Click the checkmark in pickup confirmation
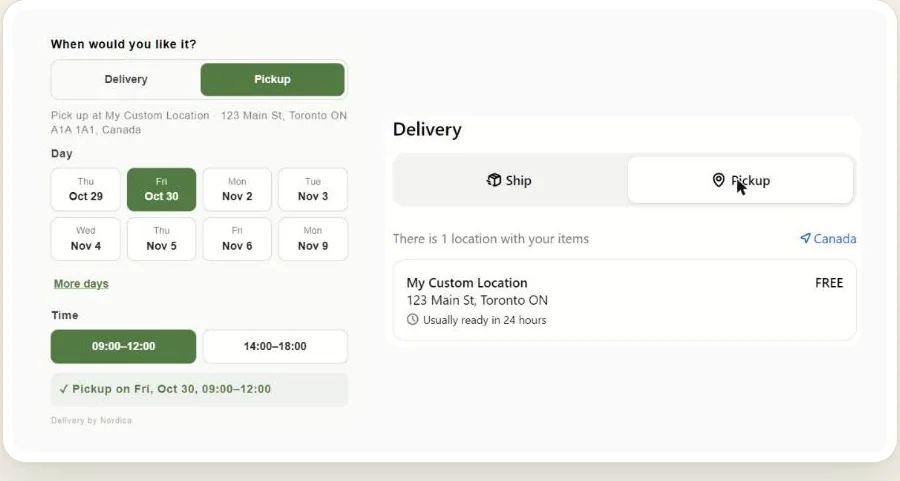The width and height of the screenshot is (900, 481). click(x=63, y=389)
